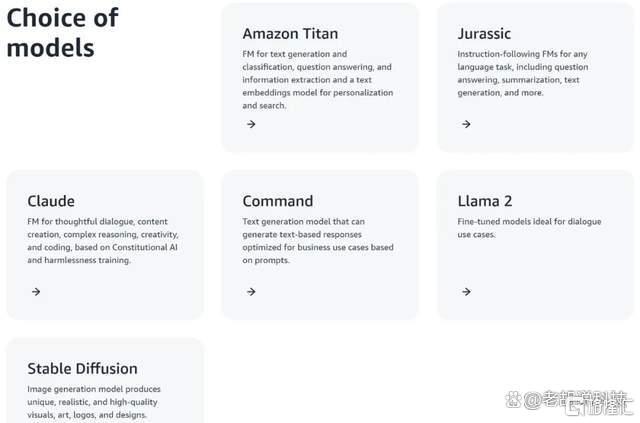The height and width of the screenshot is (423, 640).
Task: Open the Amazon Titan heading
Action: click(x=290, y=33)
